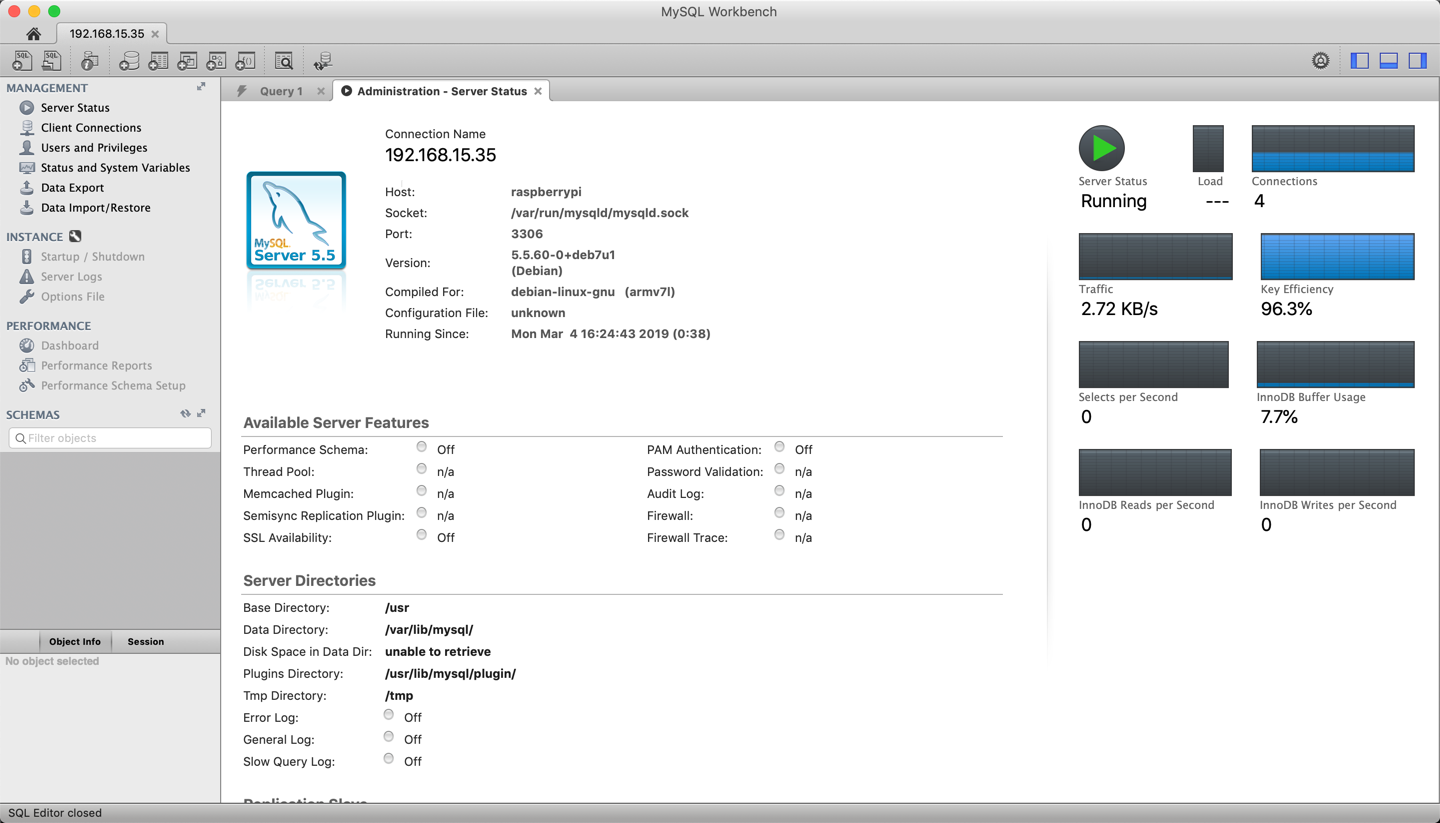This screenshot has width=1440, height=823.
Task: Expand the Management section with arrows icon
Action: 201,87
